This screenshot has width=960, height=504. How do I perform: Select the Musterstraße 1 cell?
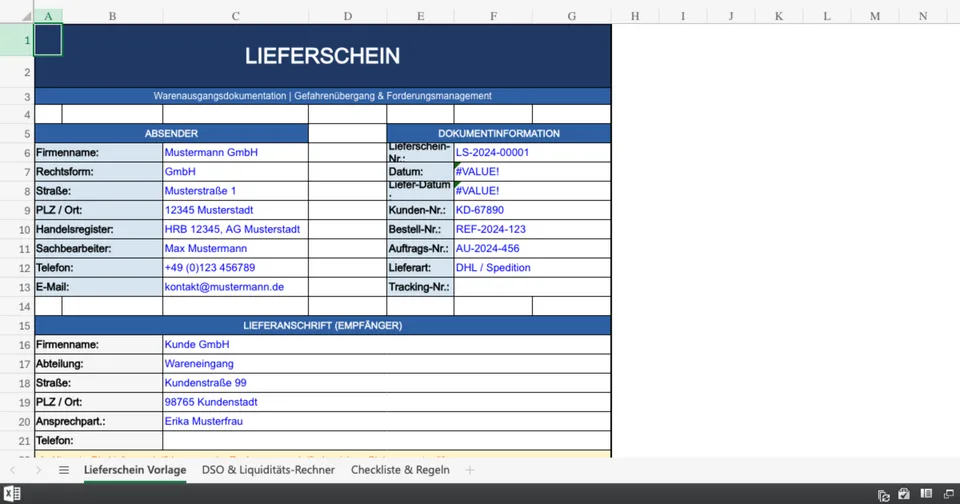[235, 191]
